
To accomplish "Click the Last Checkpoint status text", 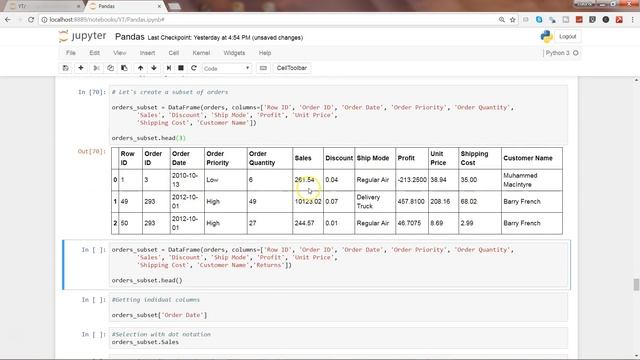I will click(225, 38).
